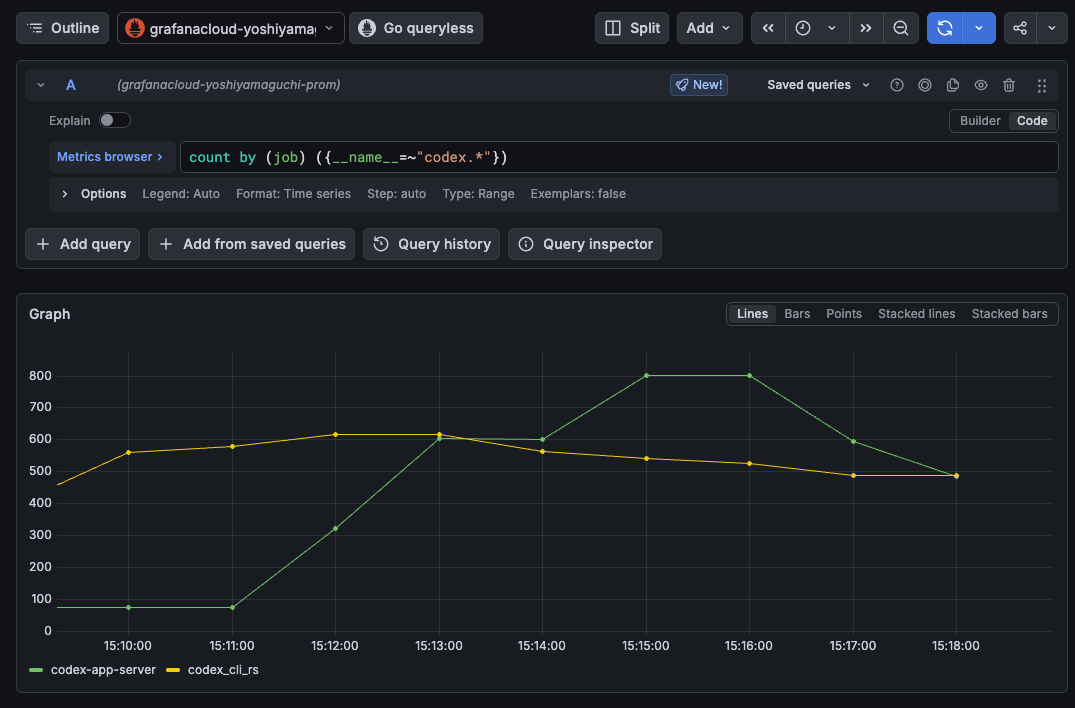Grab the query drag handle icon
This screenshot has width=1075, height=708.
(1041, 85)
